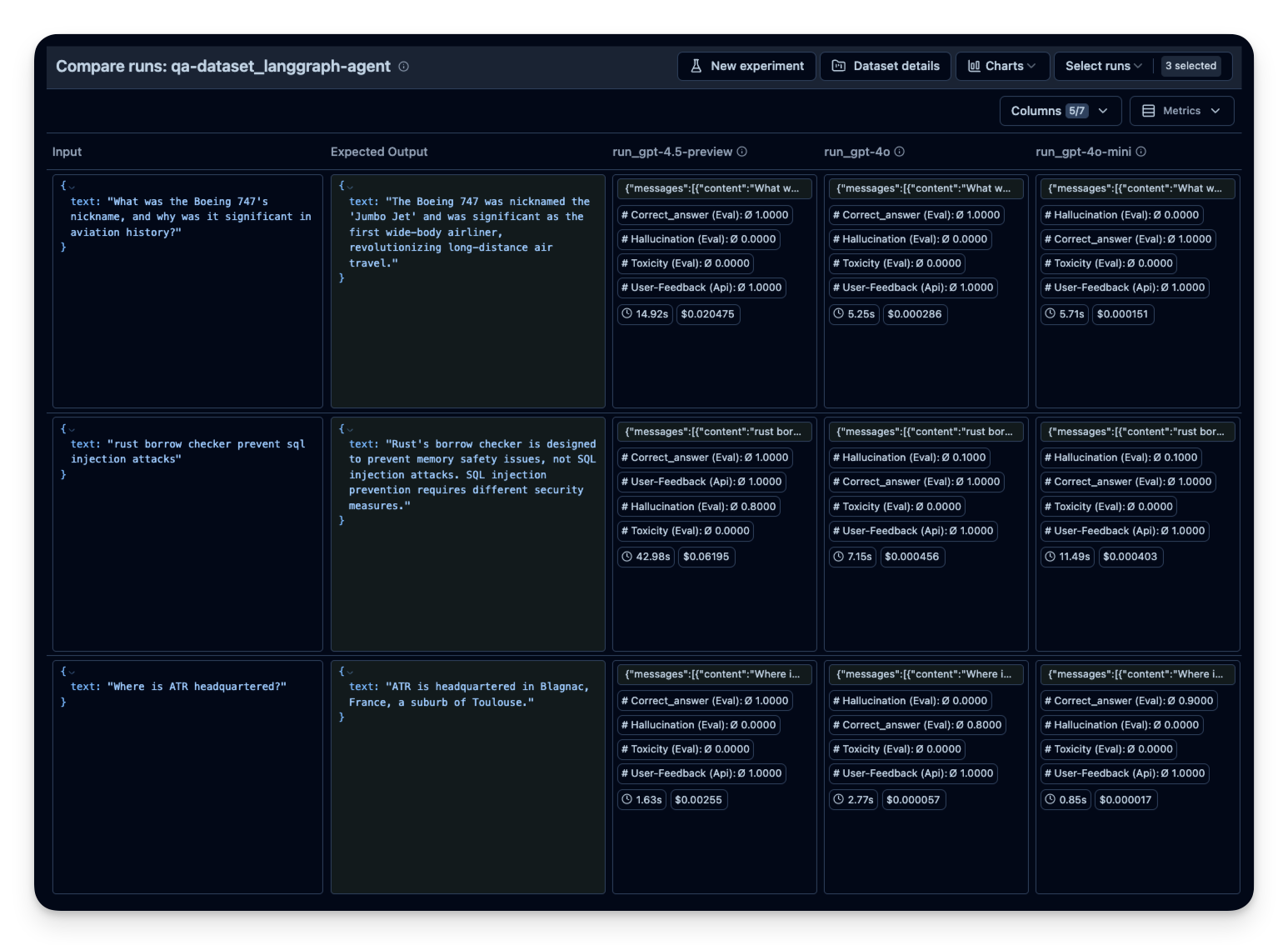Open the Select runs dropdown
The width and height of the screenshot is (1288, 945).
pos(1103,66)
